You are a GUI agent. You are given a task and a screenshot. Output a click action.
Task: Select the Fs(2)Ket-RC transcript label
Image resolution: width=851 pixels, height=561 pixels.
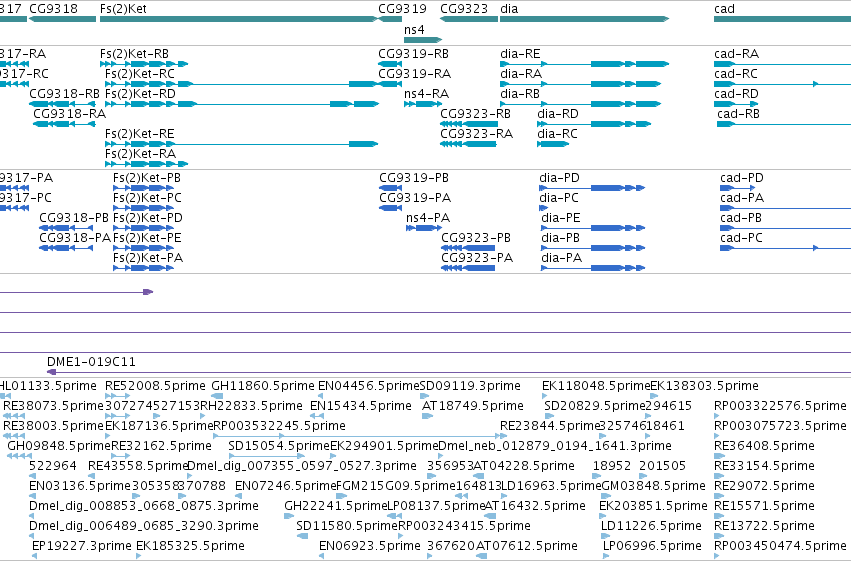[x=139, y=74]
